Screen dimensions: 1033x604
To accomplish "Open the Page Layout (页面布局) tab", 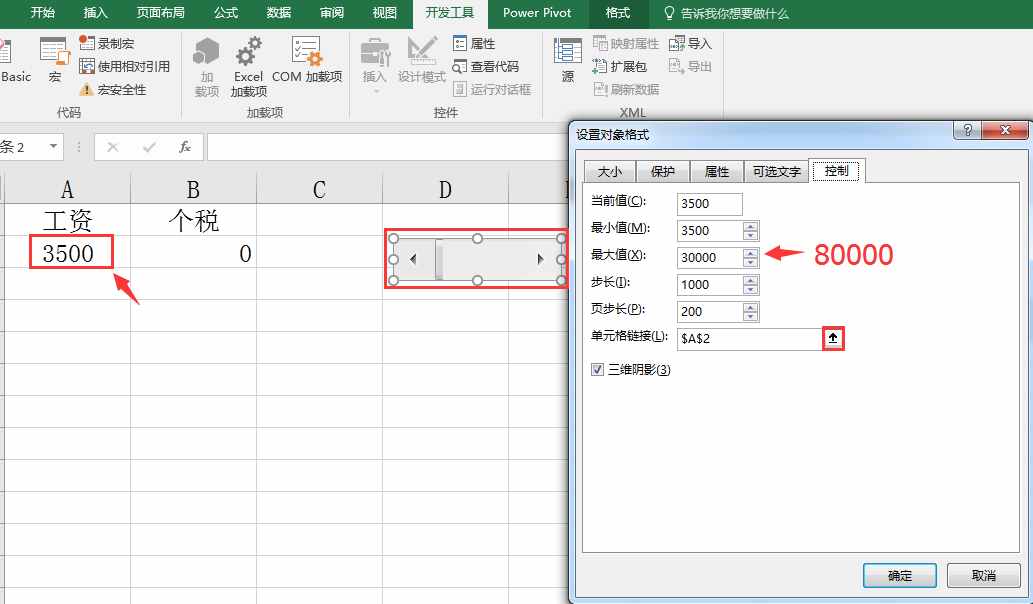I will click(160, 13).
